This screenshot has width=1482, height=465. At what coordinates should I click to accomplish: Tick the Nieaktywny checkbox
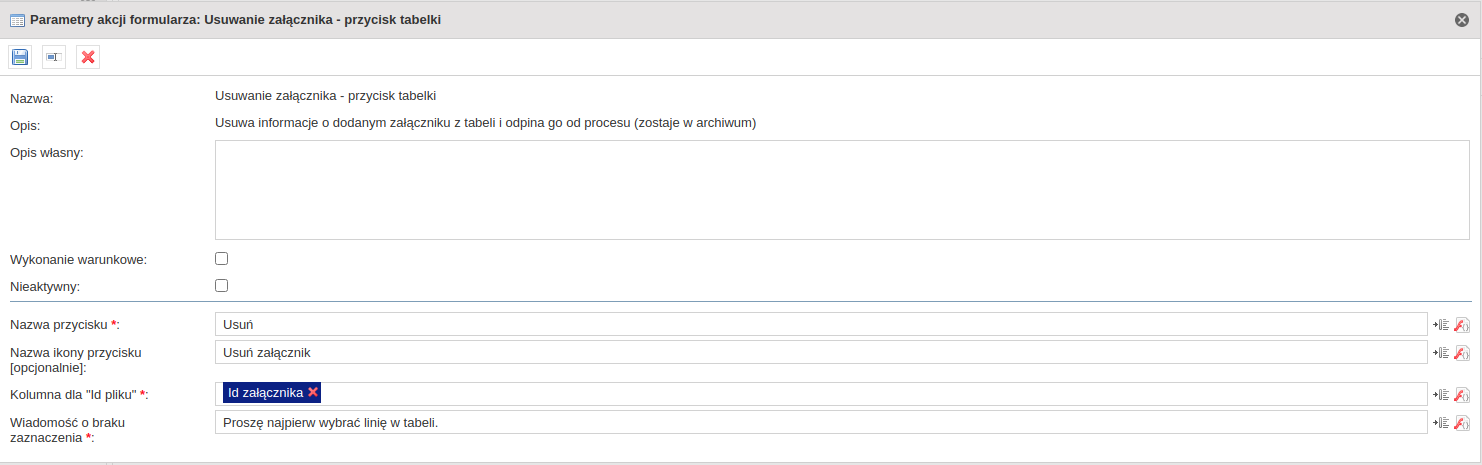pos(222,285)
